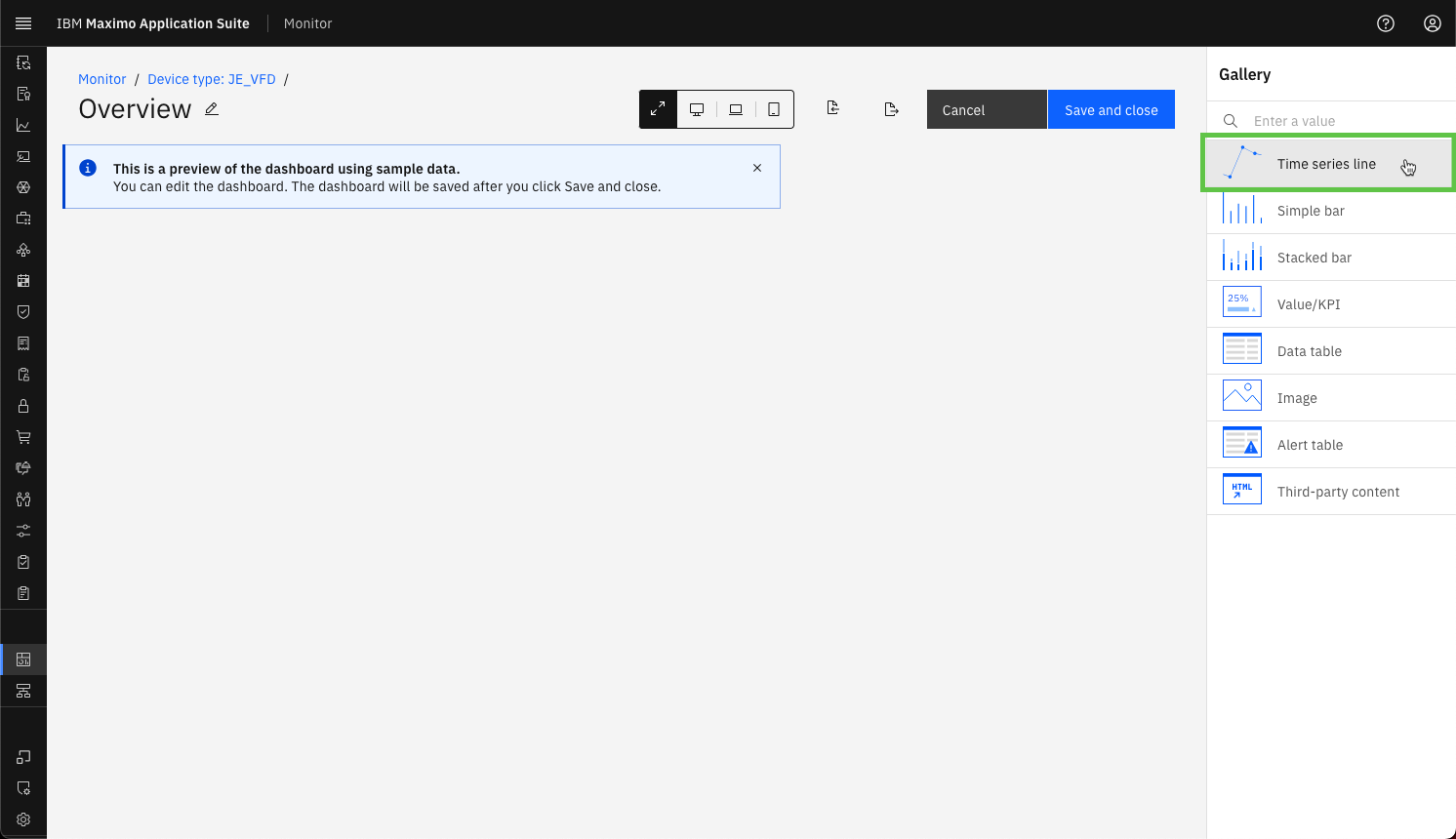Click the export dashboard document icon
Viewport: 1456px width, 839px height.
891,109
